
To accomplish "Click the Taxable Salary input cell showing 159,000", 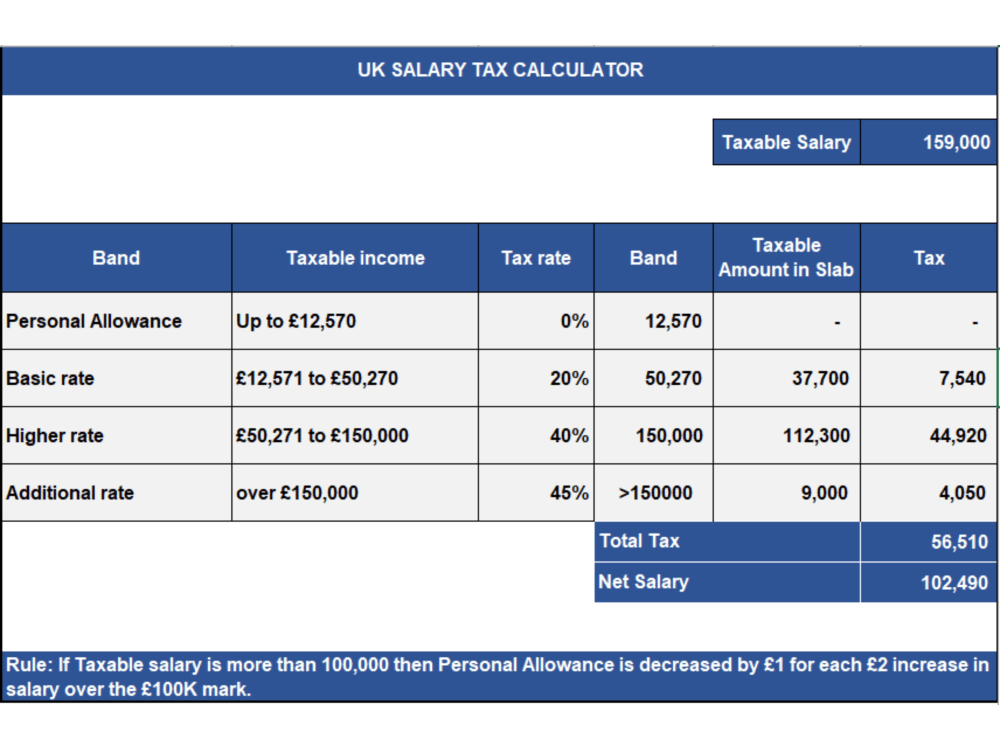I will 929,141.
